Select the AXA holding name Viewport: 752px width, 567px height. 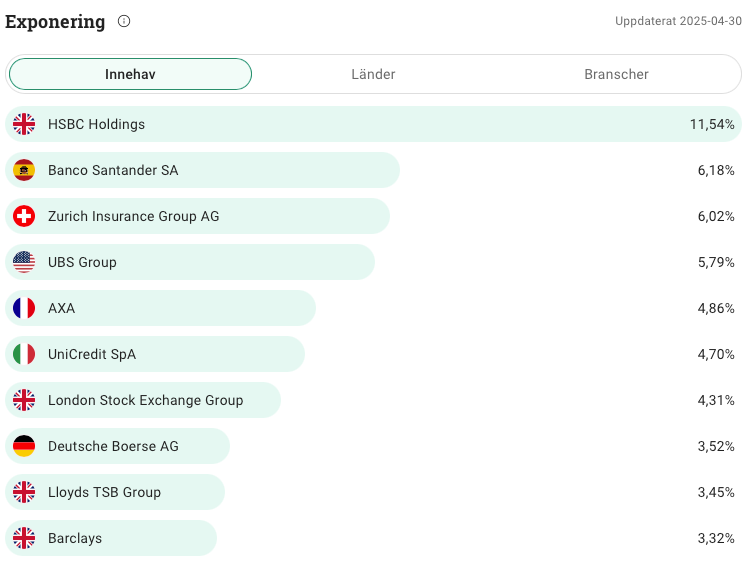61,308
